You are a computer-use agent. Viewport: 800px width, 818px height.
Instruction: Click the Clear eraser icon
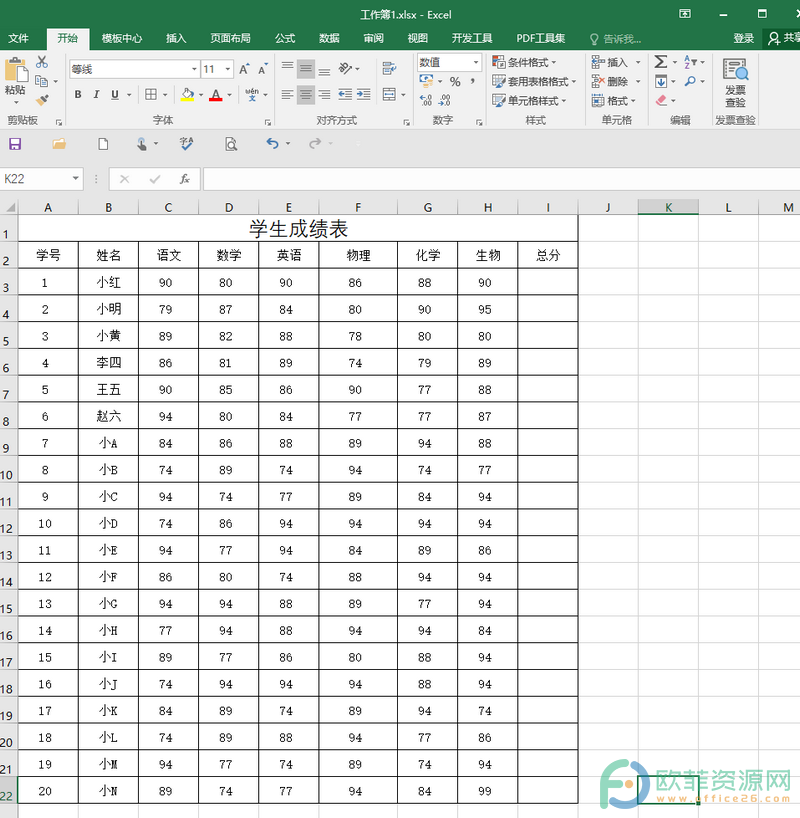pyautogui.click(x=662, y=100)
